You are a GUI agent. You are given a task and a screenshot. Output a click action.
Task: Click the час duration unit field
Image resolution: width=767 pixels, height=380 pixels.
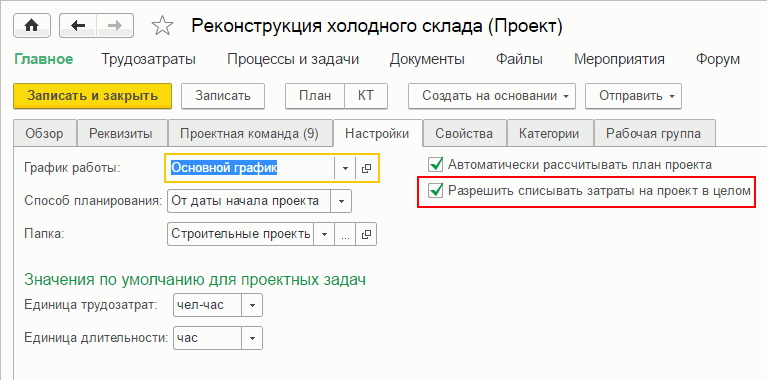coord(208,338)
